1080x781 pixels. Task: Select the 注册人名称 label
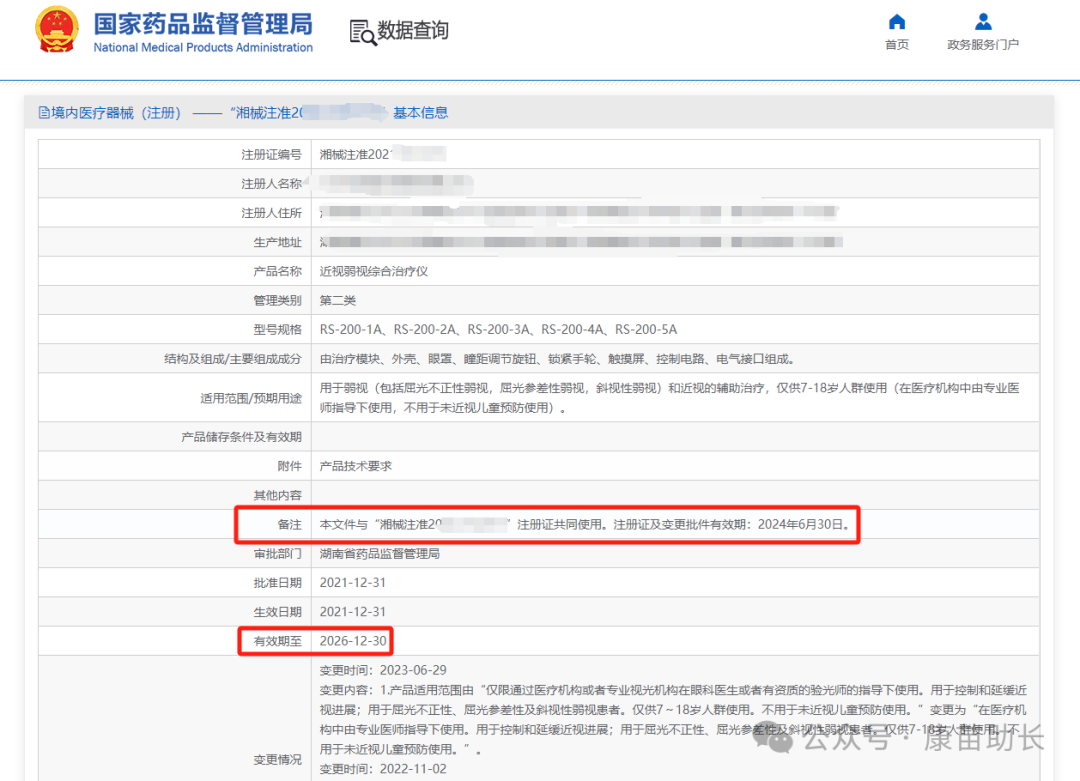(x=271, y=184)
